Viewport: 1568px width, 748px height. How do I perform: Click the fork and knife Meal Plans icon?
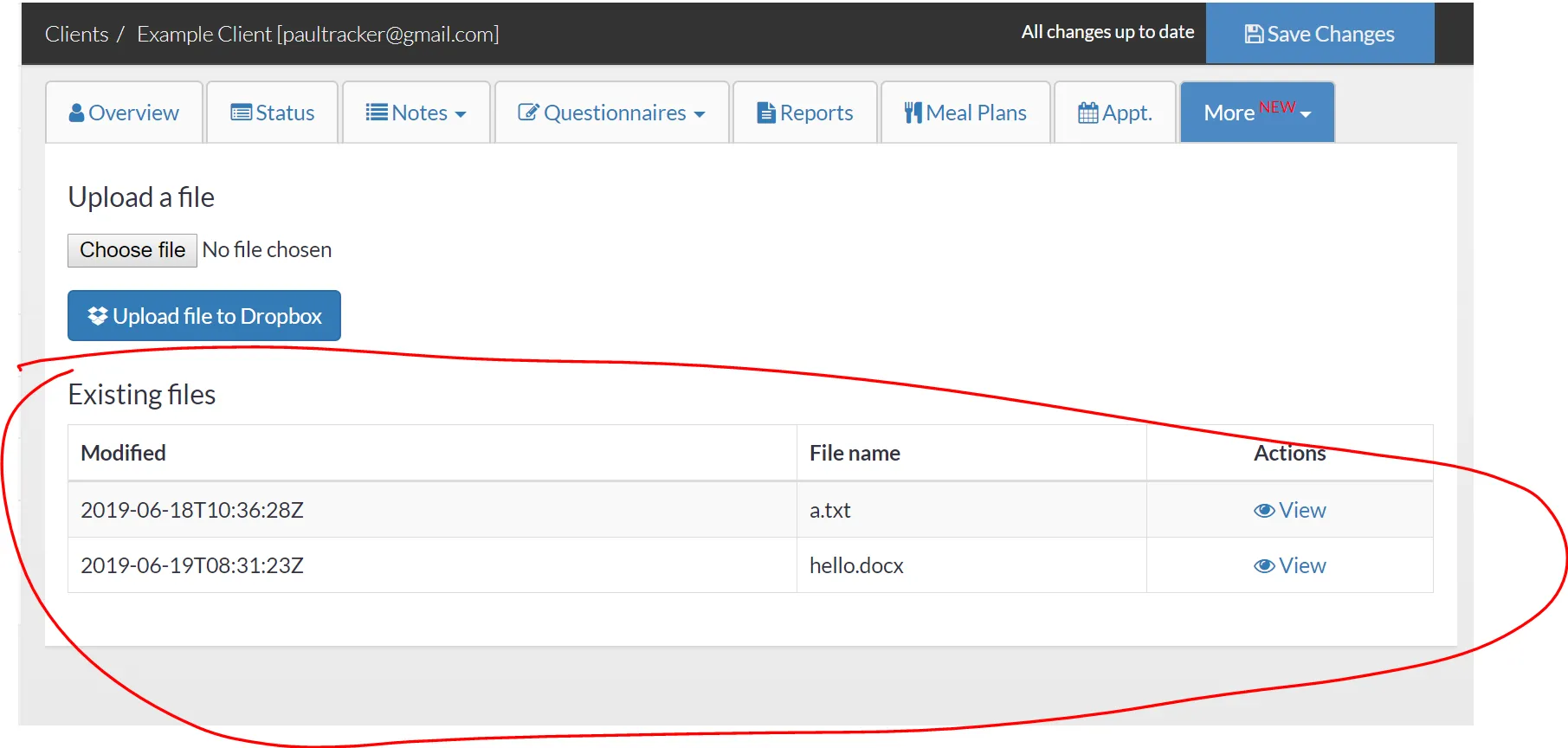(x=913, y=113)
